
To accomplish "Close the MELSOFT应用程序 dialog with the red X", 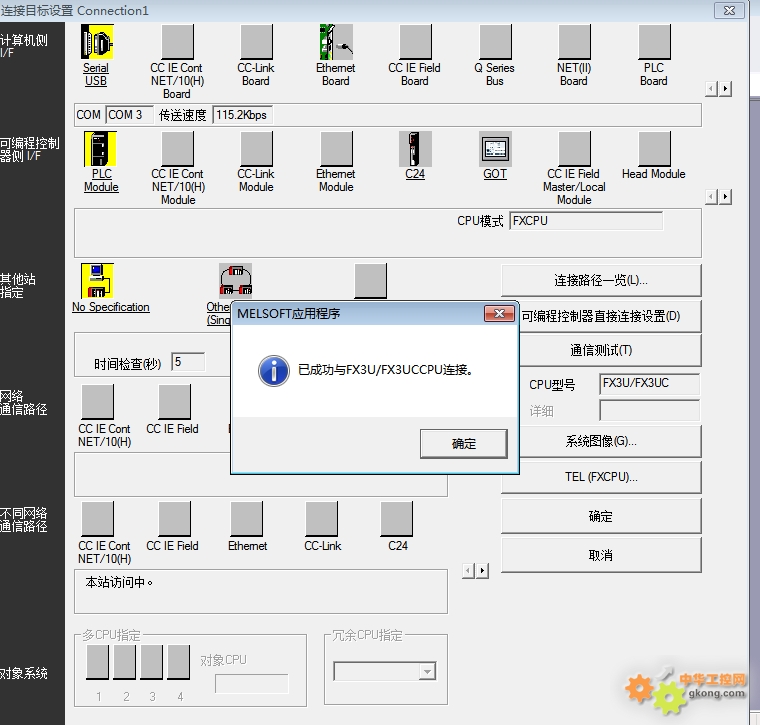I will 499,314.
